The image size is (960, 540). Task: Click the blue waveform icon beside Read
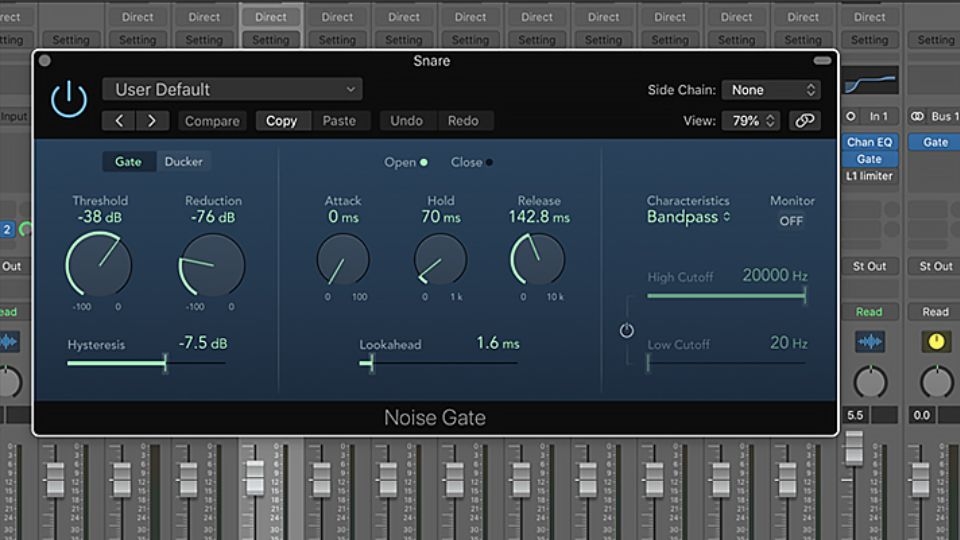[870, 342]
